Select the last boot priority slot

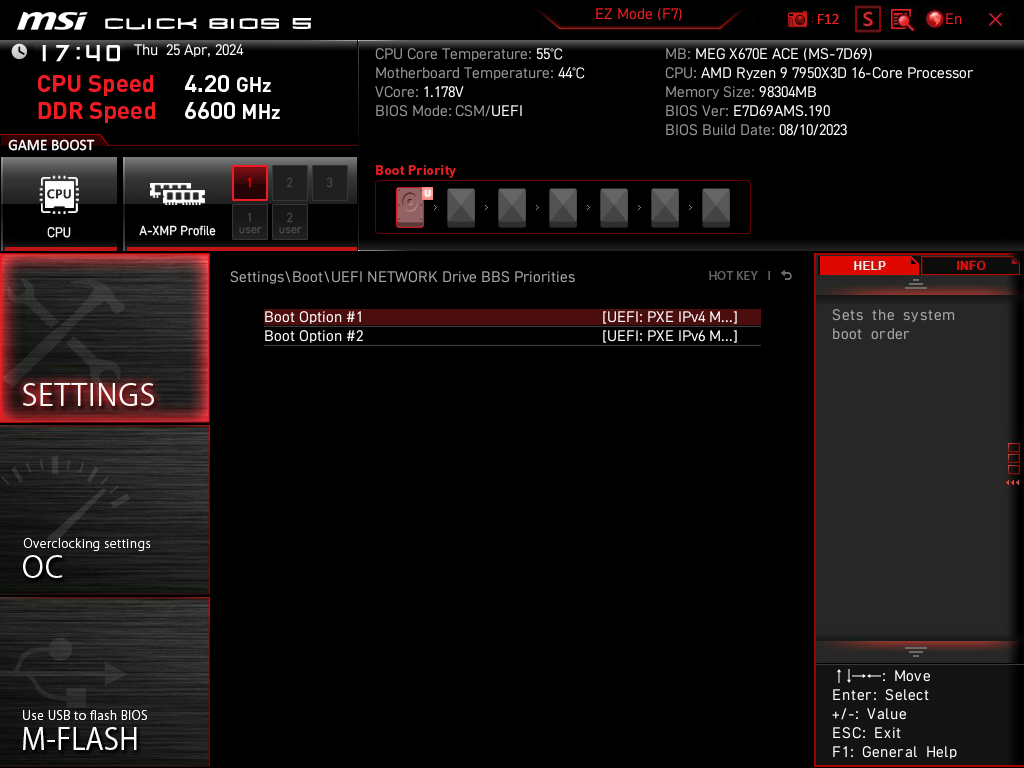(x=716, y=208)
